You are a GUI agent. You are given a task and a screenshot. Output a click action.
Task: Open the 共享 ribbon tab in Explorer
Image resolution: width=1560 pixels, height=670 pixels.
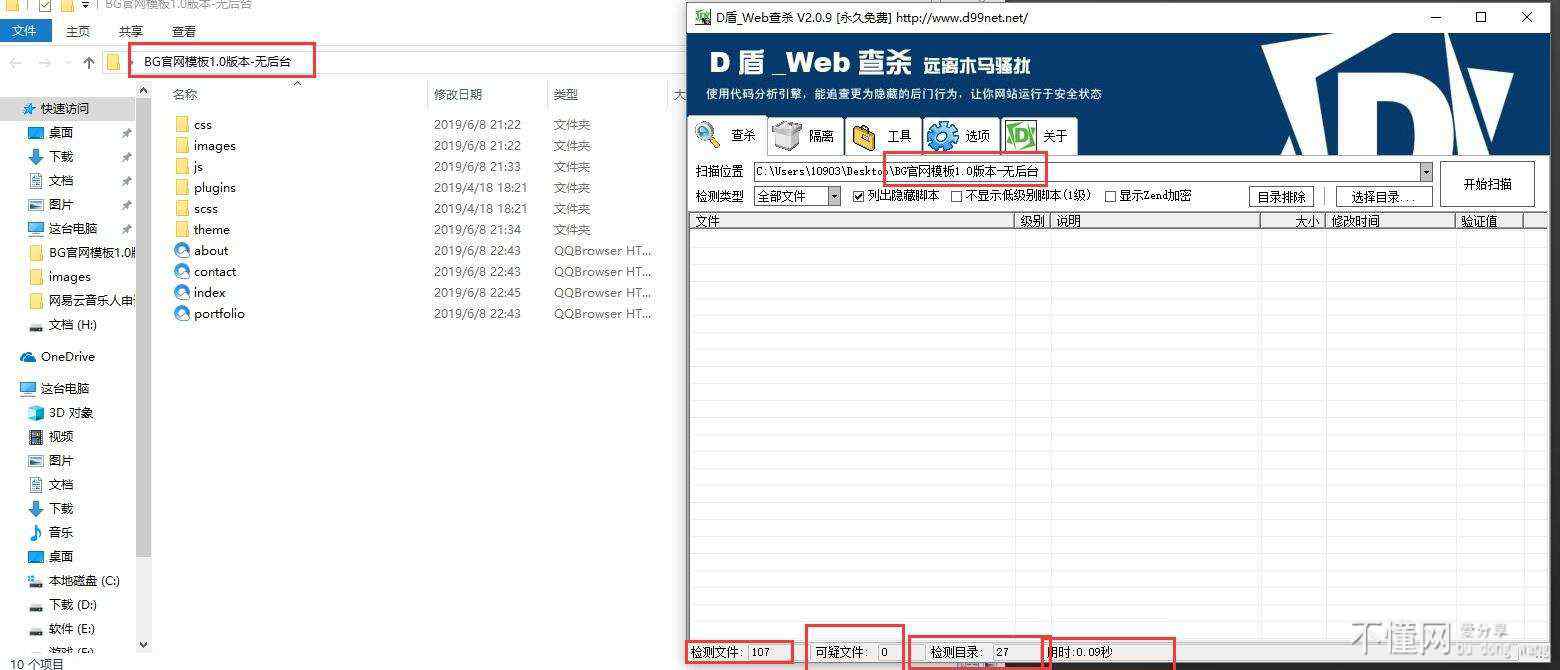tap(131, 31)
